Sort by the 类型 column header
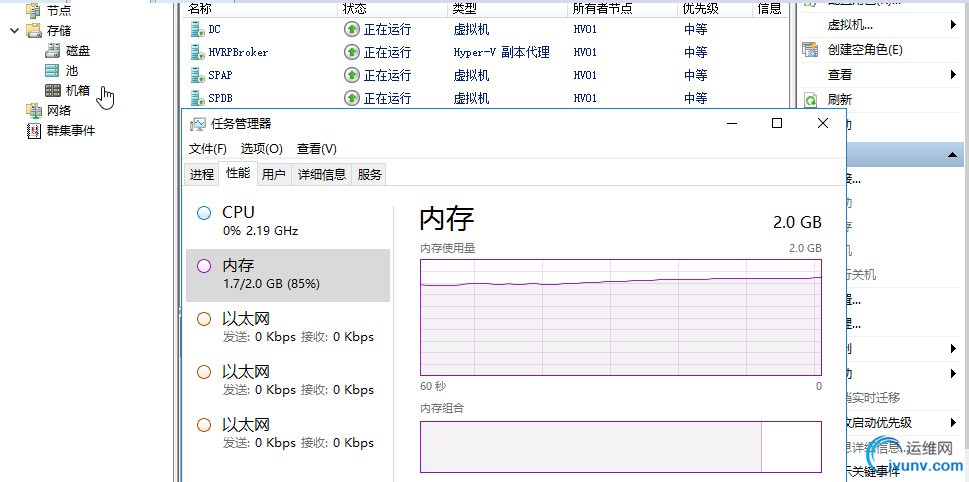The image size is (969, 482). click(507, 9)
